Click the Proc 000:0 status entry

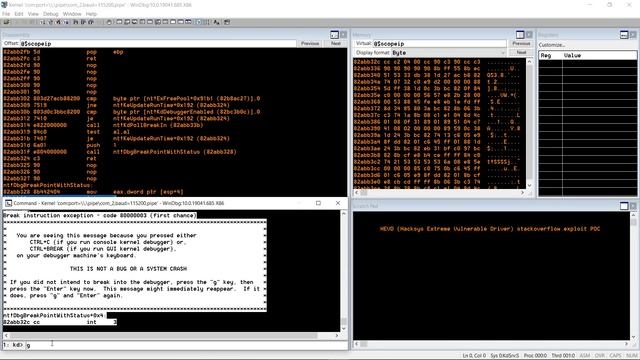[x=535, y=356]
